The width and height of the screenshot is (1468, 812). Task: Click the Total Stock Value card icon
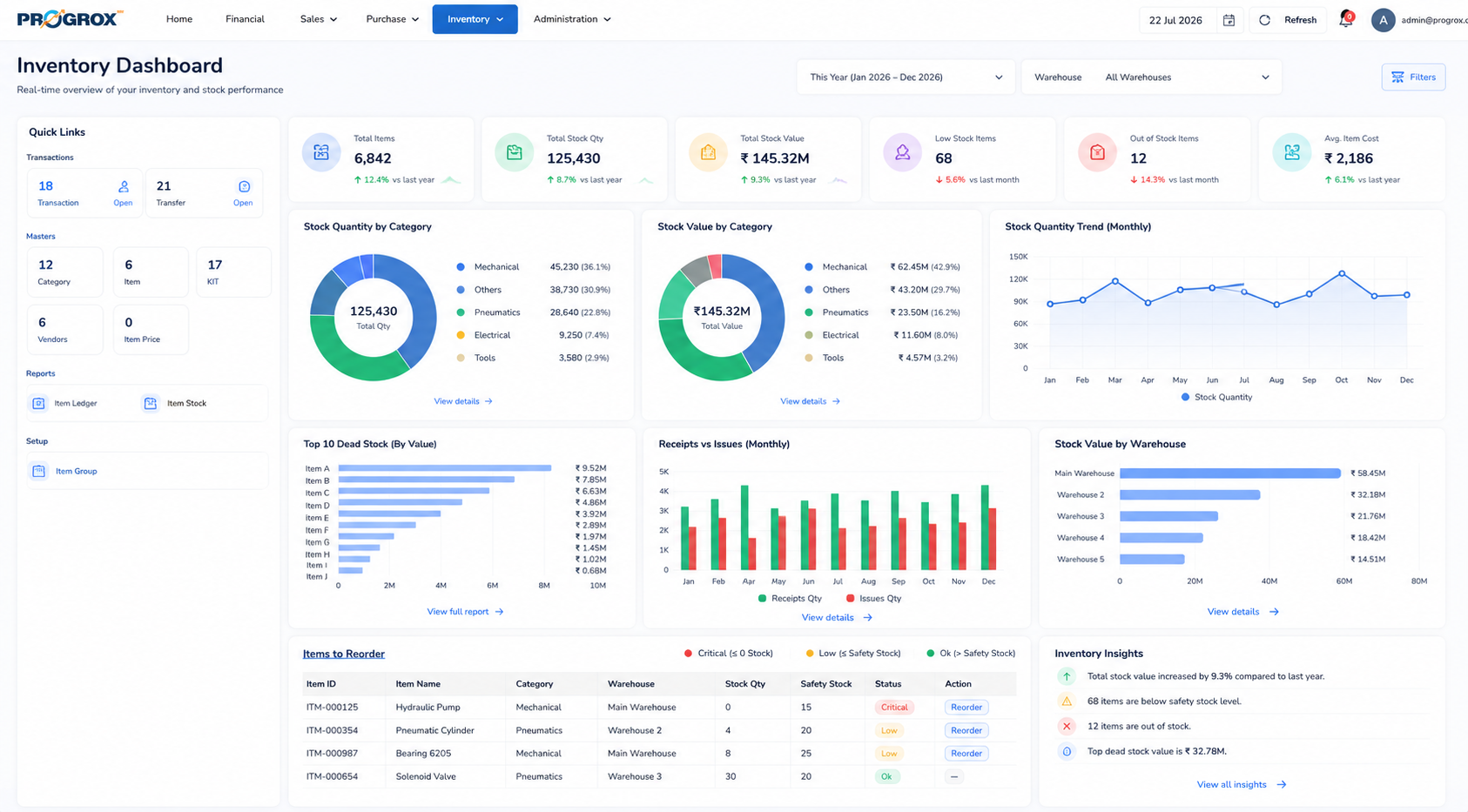click(708, 153)
